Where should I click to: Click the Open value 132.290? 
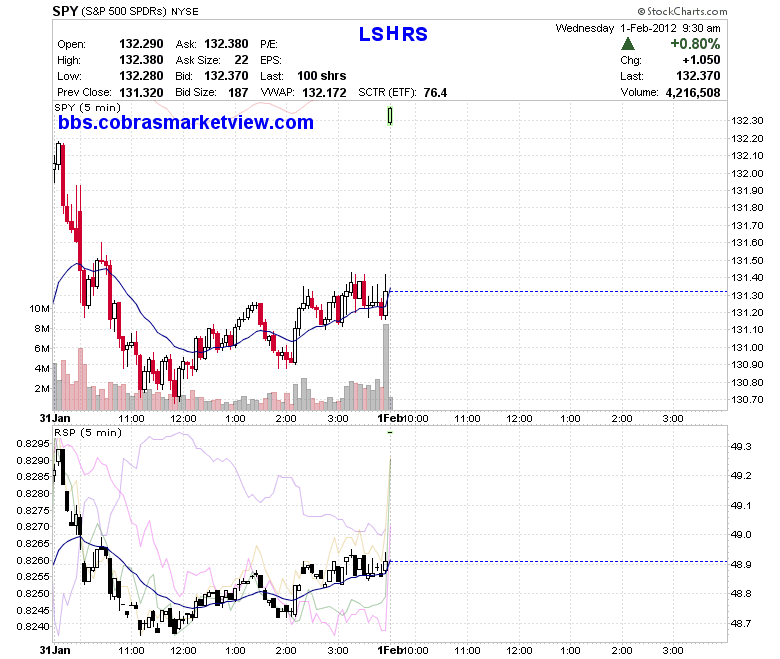point(141,44)
